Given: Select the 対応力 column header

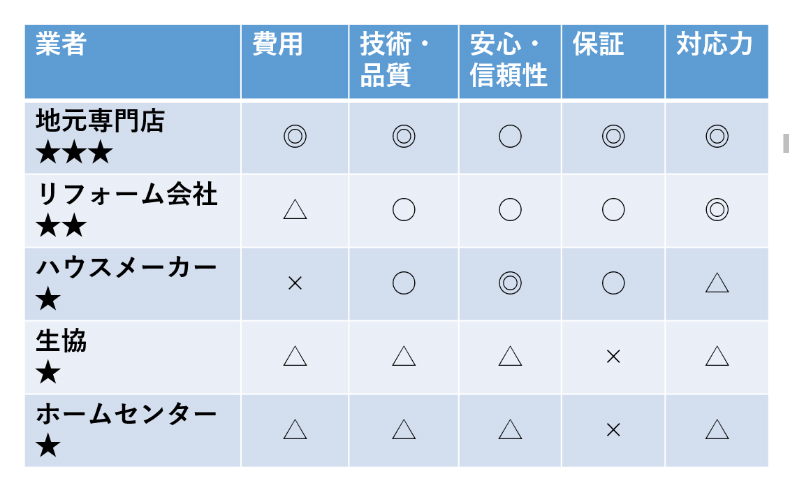Looking at the screenshot, I should point(717,61).
